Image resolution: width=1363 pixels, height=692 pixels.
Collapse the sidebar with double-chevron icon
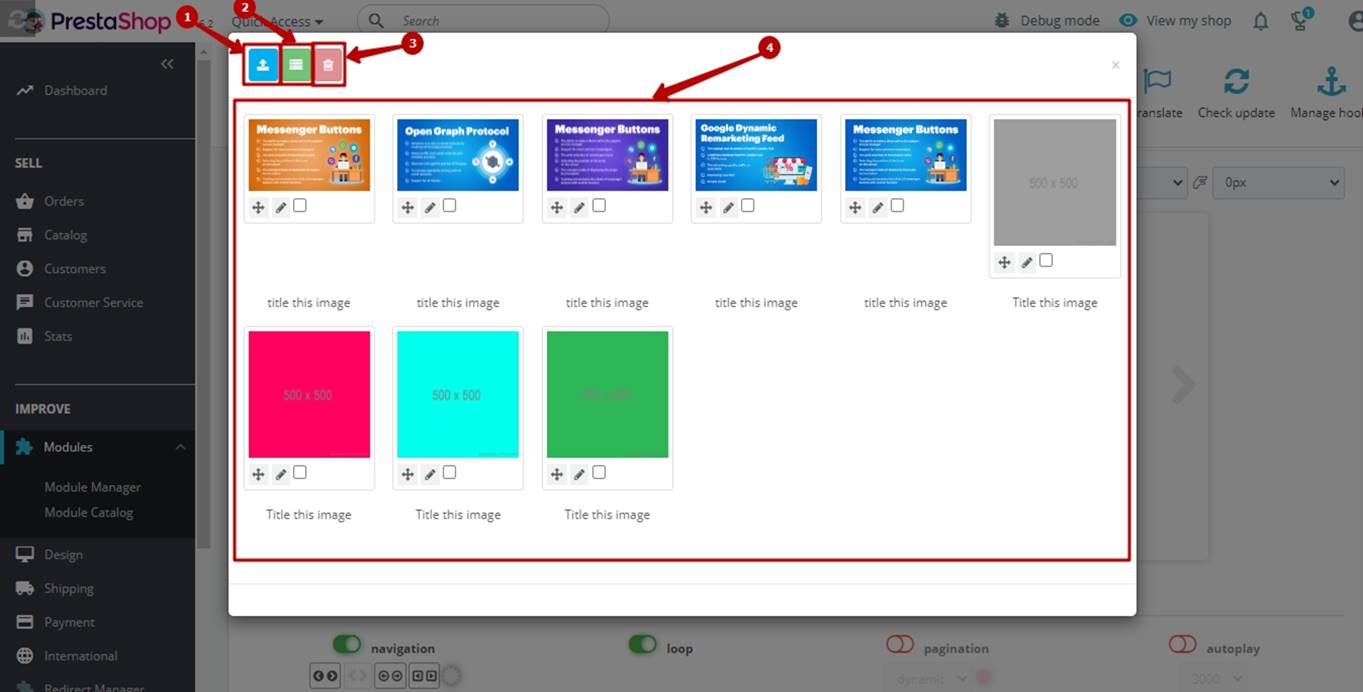pyautogui.click(x=167, y=64)
